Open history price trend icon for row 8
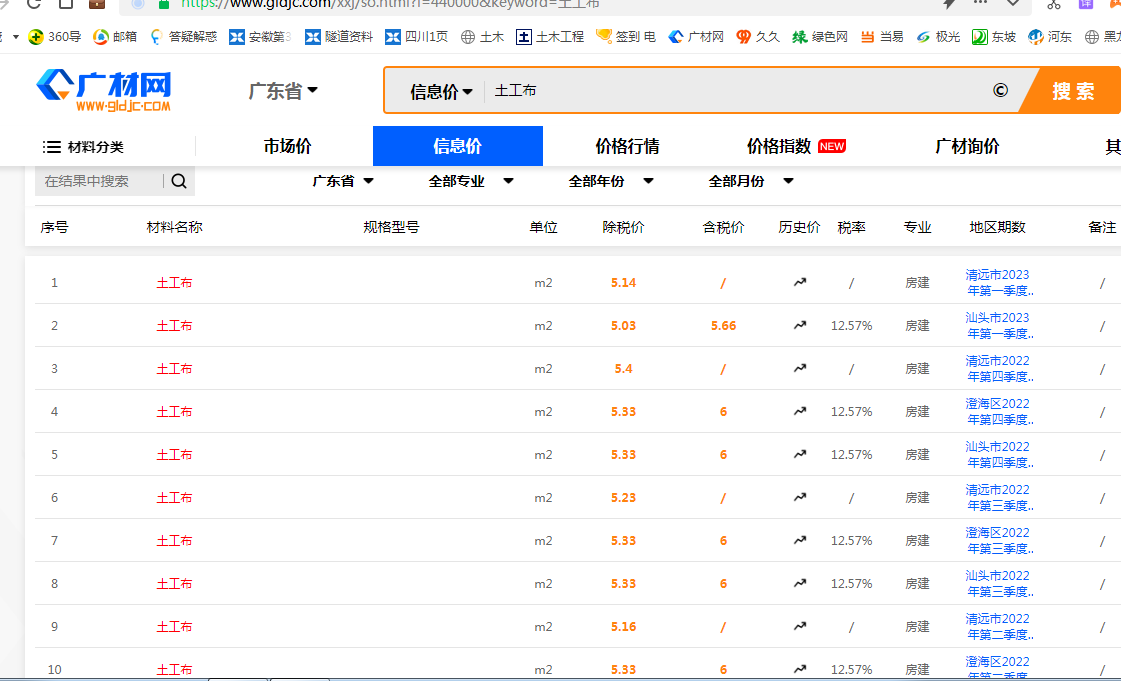 click(799, 583)
